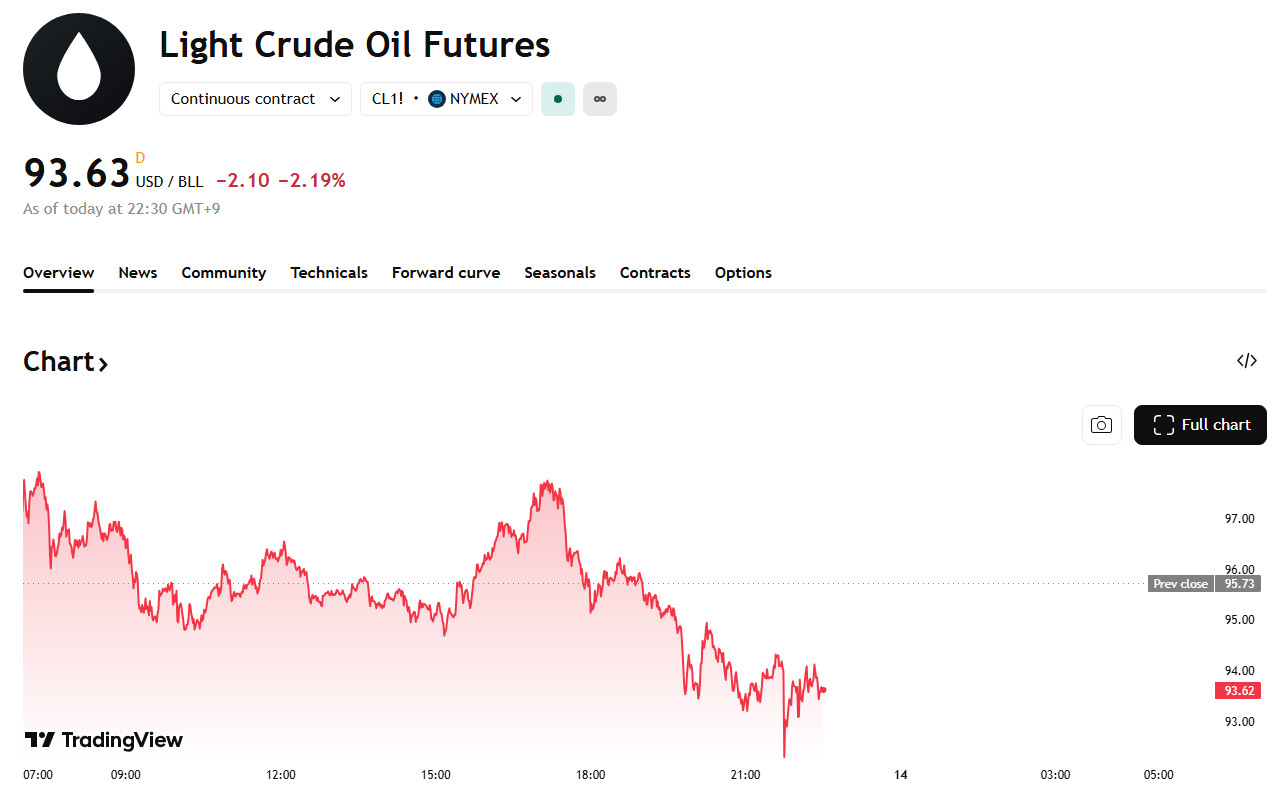Click the Prev close price label
Screen dimensions: 1287x798
pos(1180,584)
